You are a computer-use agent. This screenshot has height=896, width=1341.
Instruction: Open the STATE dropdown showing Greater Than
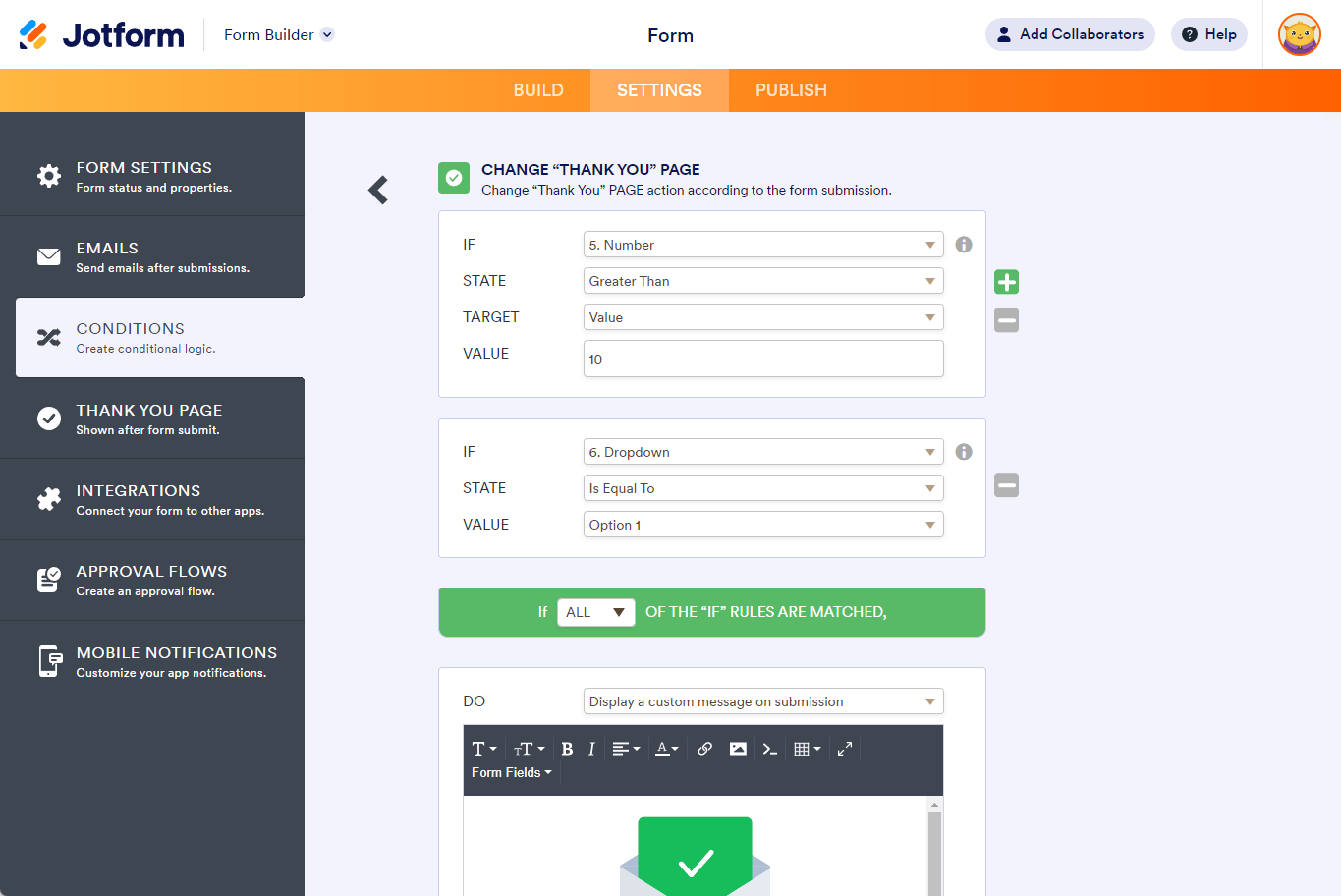click(x=763, y=281)
